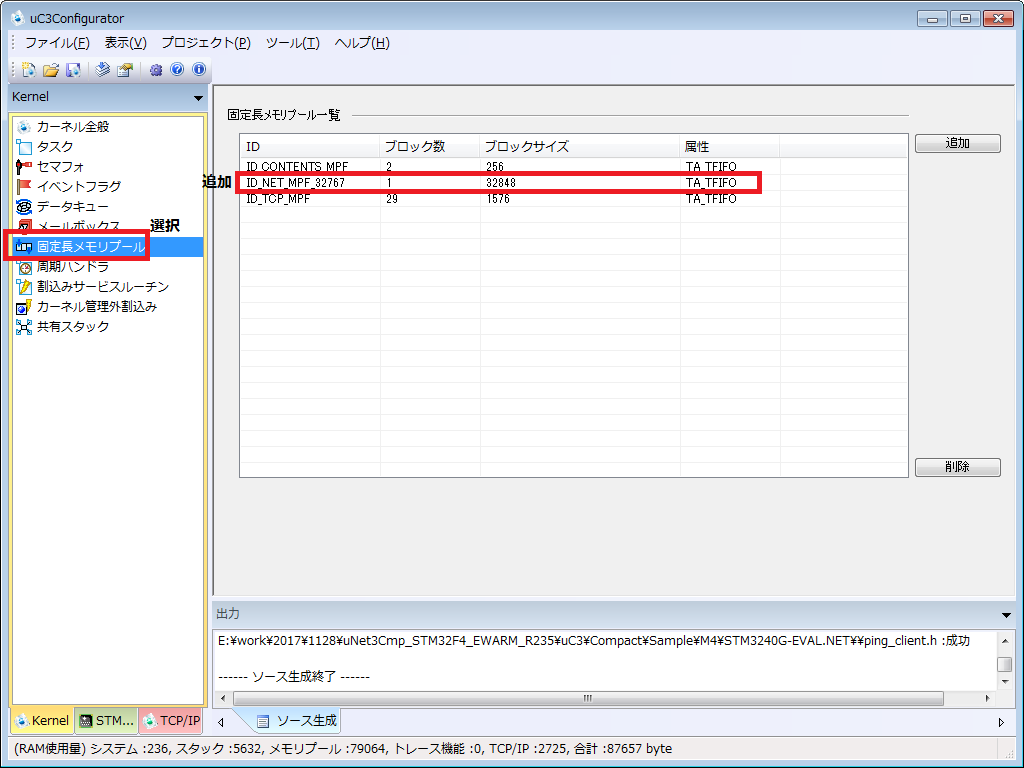
Task: Expand the 出力 output panel dropdown arrow
Action: pos(1006,615)
